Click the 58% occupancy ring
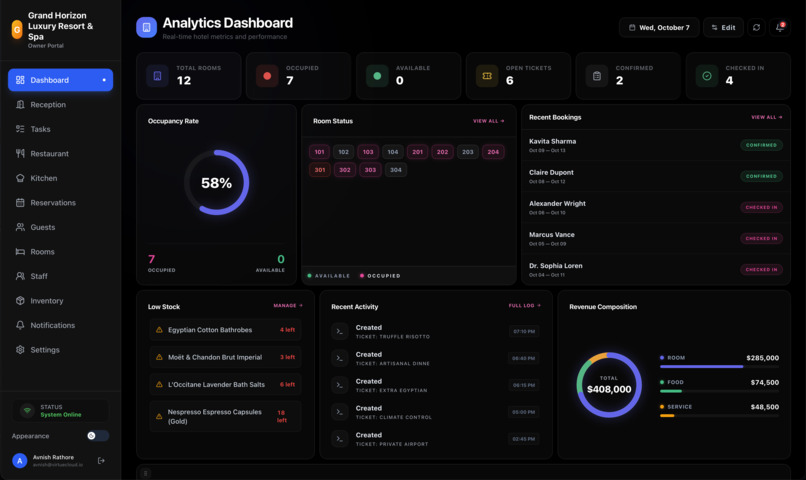Screen dimensions: 806x480 pos(216,182)
